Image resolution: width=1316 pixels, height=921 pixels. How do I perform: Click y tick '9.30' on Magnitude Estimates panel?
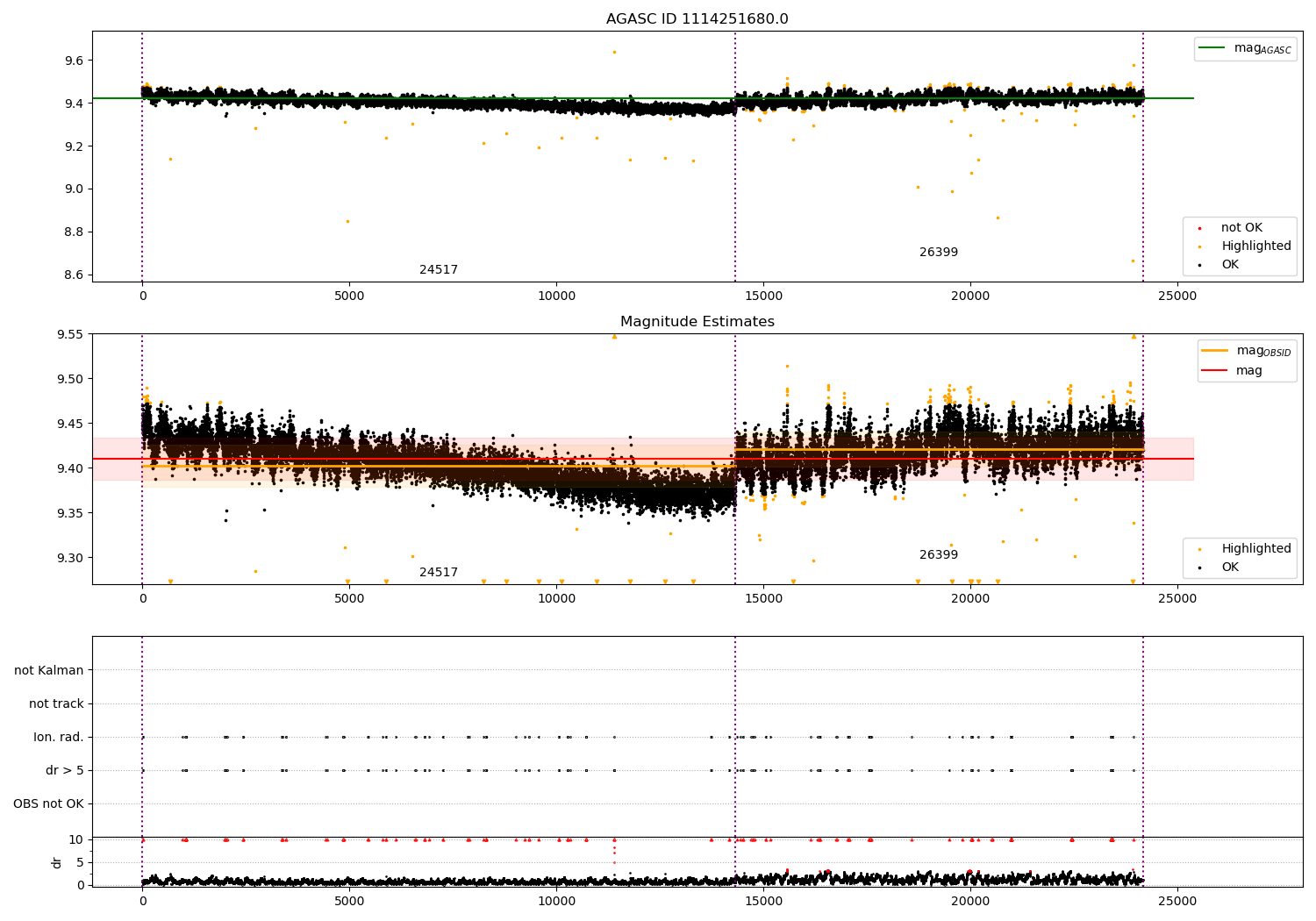point(70,559)
